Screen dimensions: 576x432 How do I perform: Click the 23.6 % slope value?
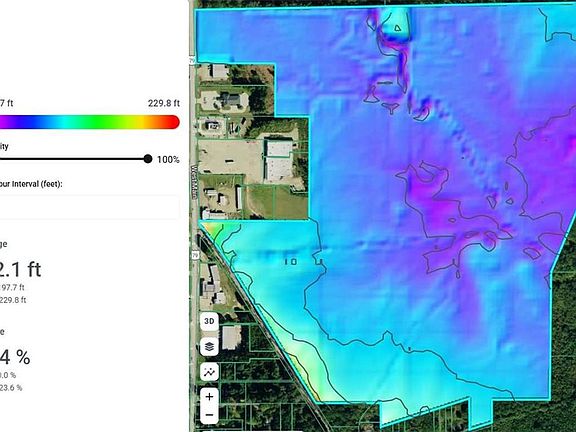[x=11, y=388]
